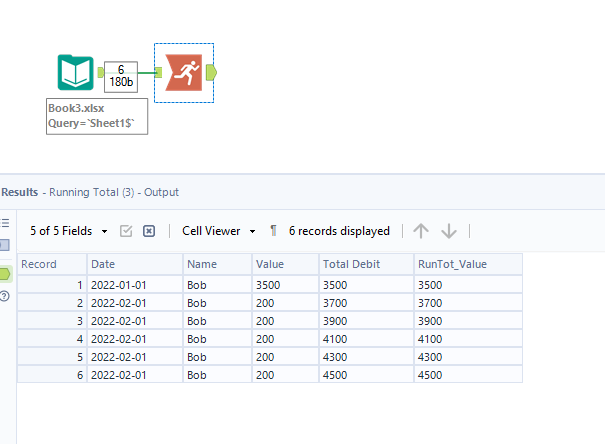Select record row number 6
This screenshot has height=444, width=605.
coord(51,374)
